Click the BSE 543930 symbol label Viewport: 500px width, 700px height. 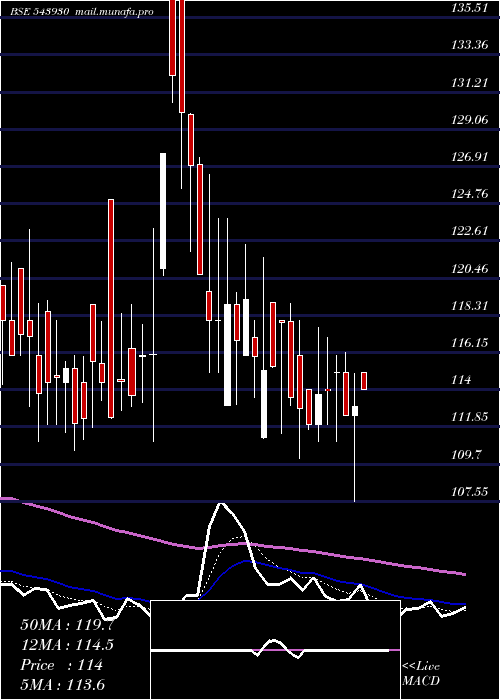coord(39,12)
